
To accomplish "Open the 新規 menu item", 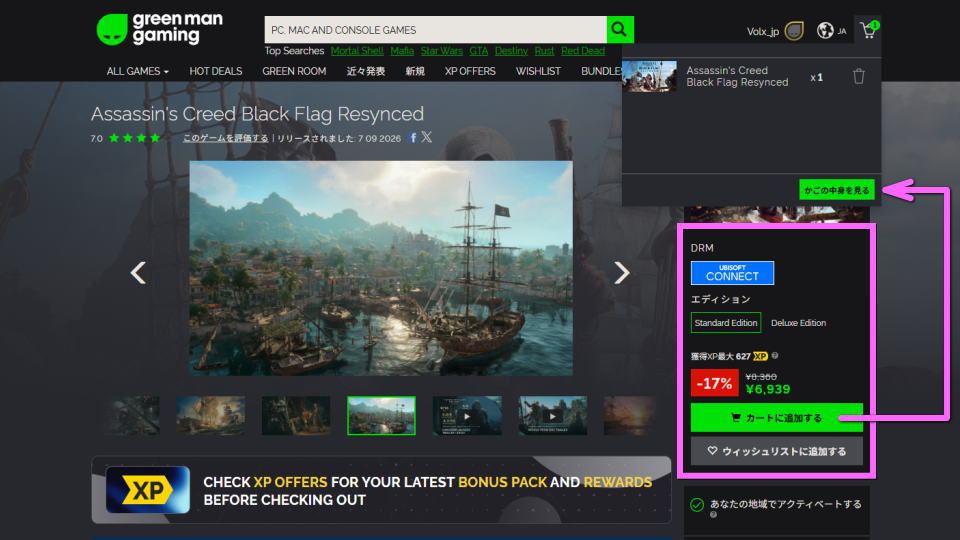I will pyautogui.click(x=414, y=71).
